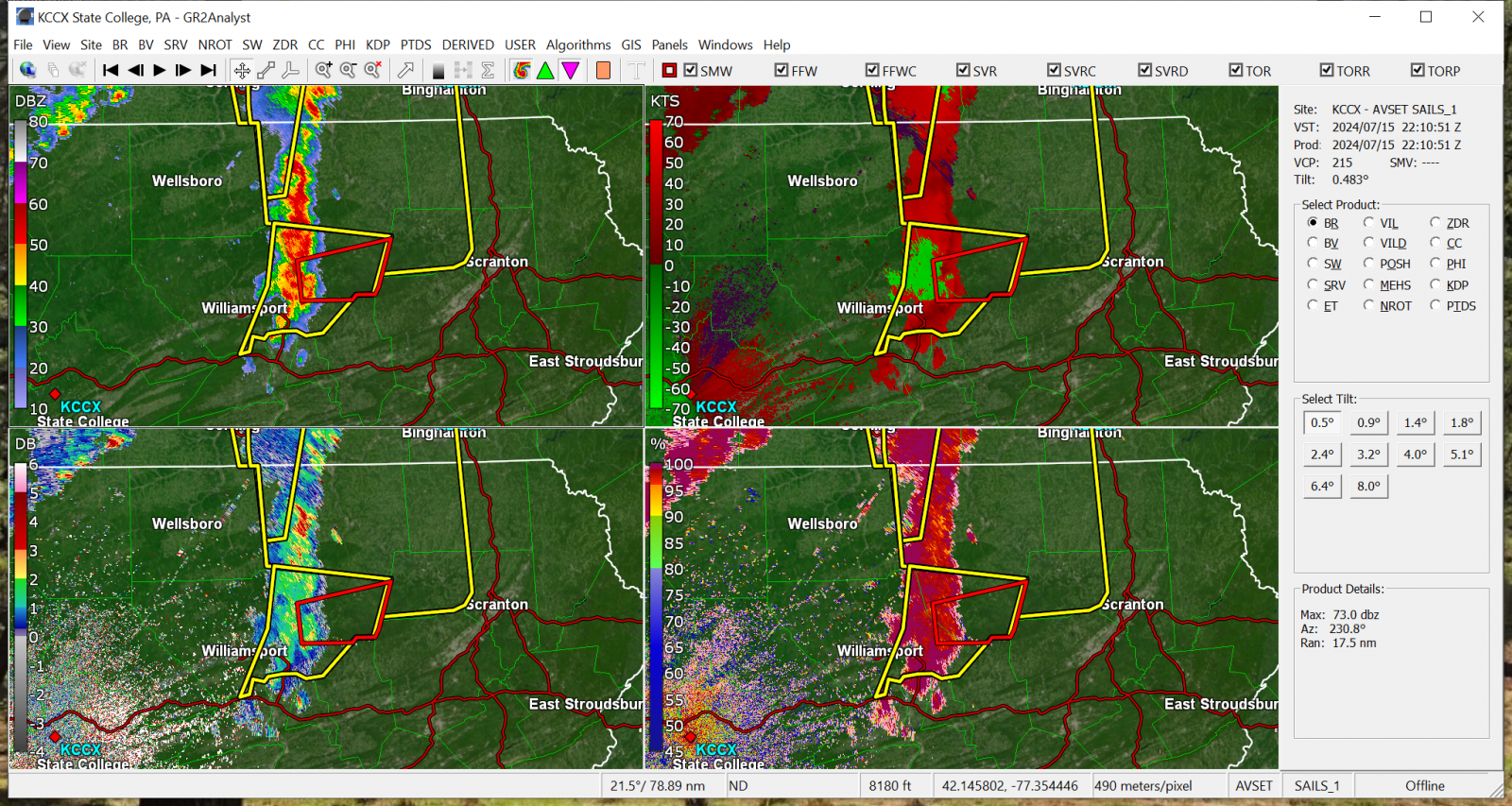Toggle the SVRD checkbox

1144,70
